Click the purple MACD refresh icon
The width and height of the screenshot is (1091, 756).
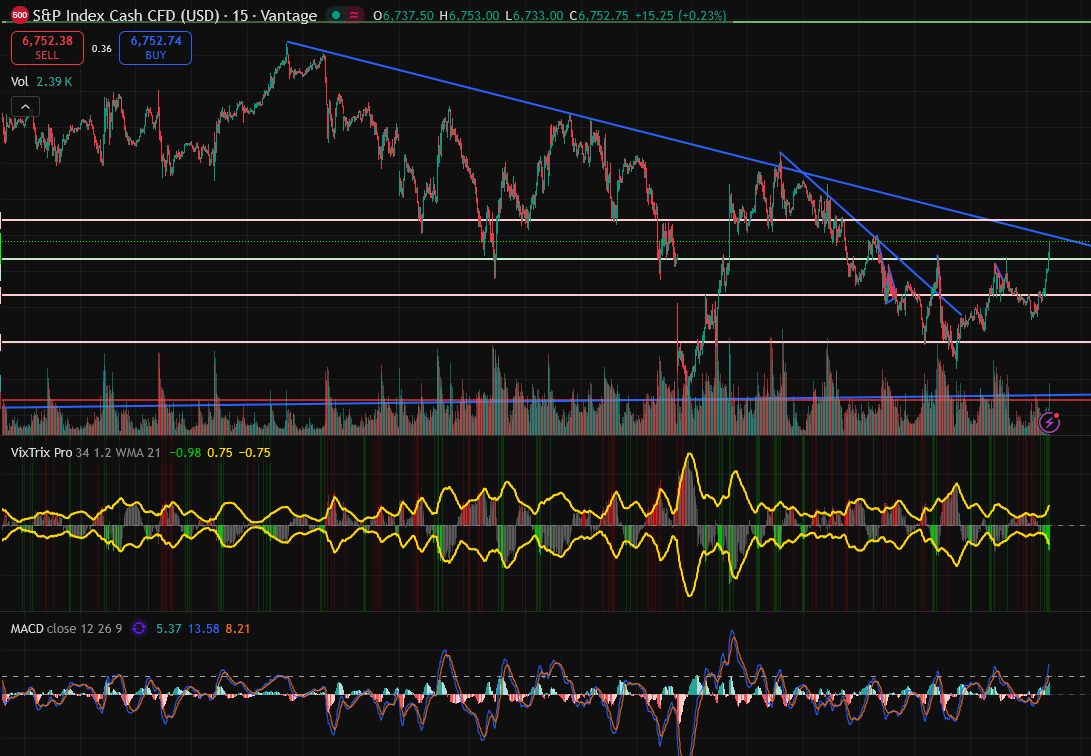tap(139, 629)
